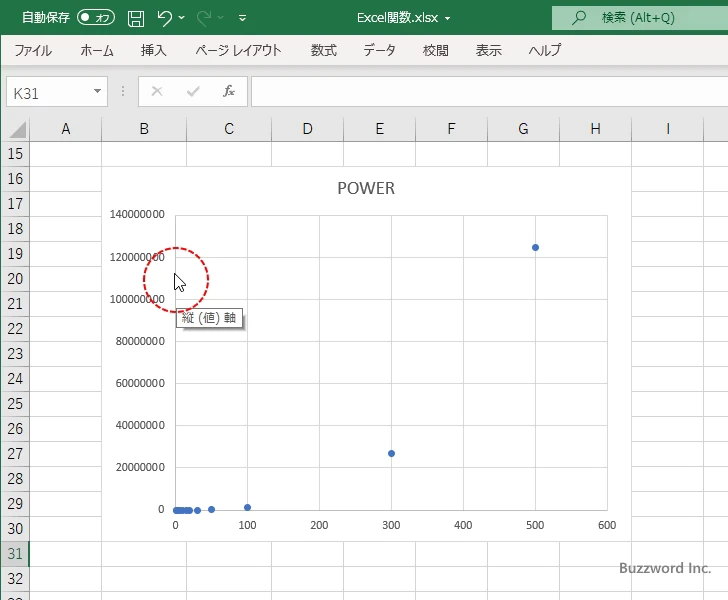Select column D header
This screenshot has height=600, width=728.
pyautogui.click(x=307, y=129)
